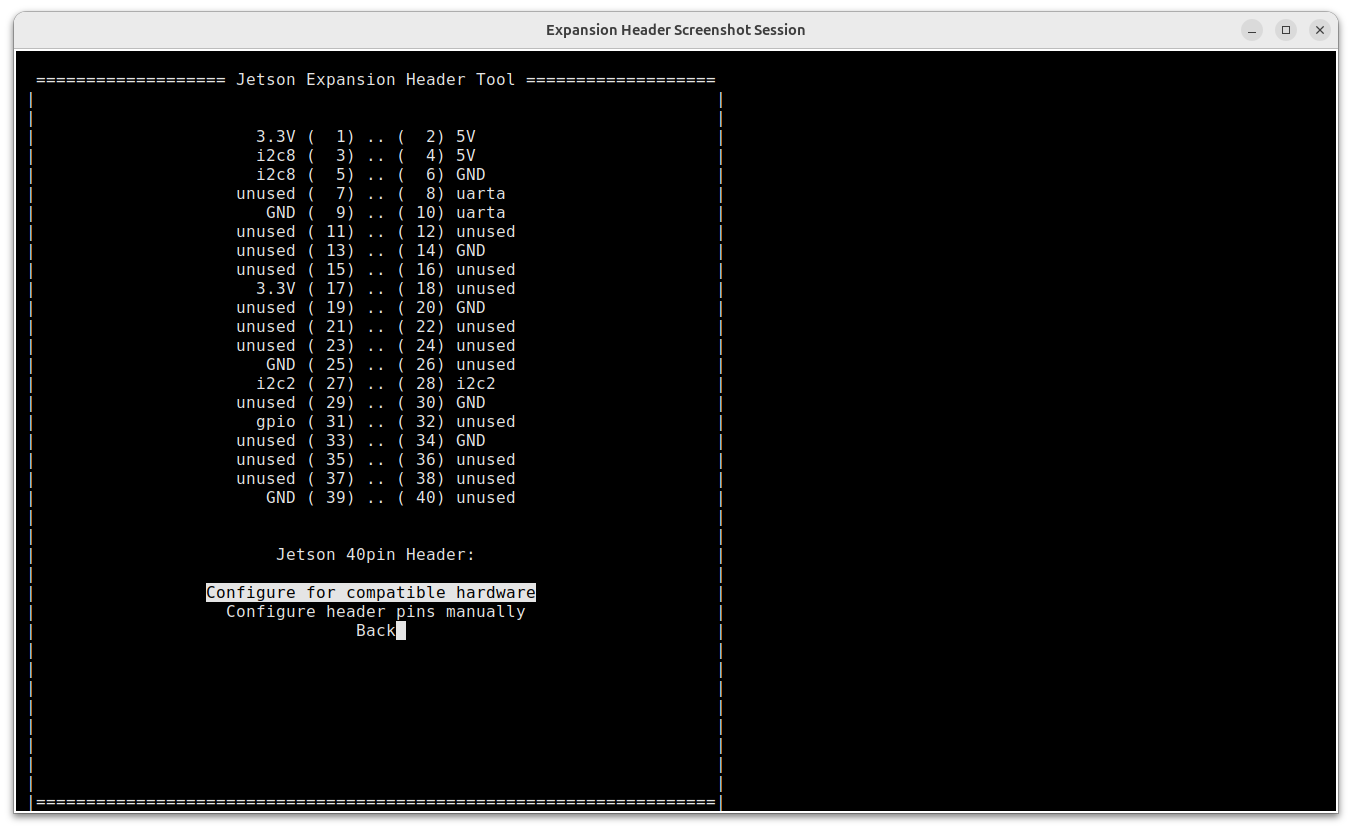This screenshot has width=1352, height=830.
Task: Click the unused label of pin 23
Action: pyautogui.click(x=266, y=346)
